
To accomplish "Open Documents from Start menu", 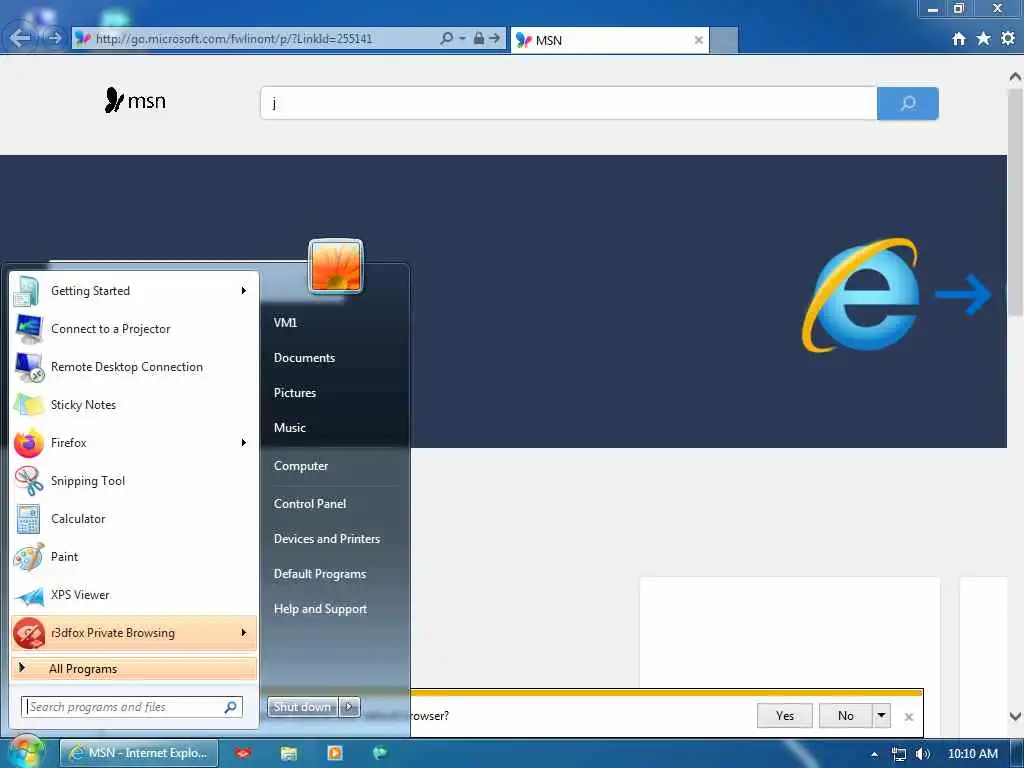I will [x=304, y=358].
